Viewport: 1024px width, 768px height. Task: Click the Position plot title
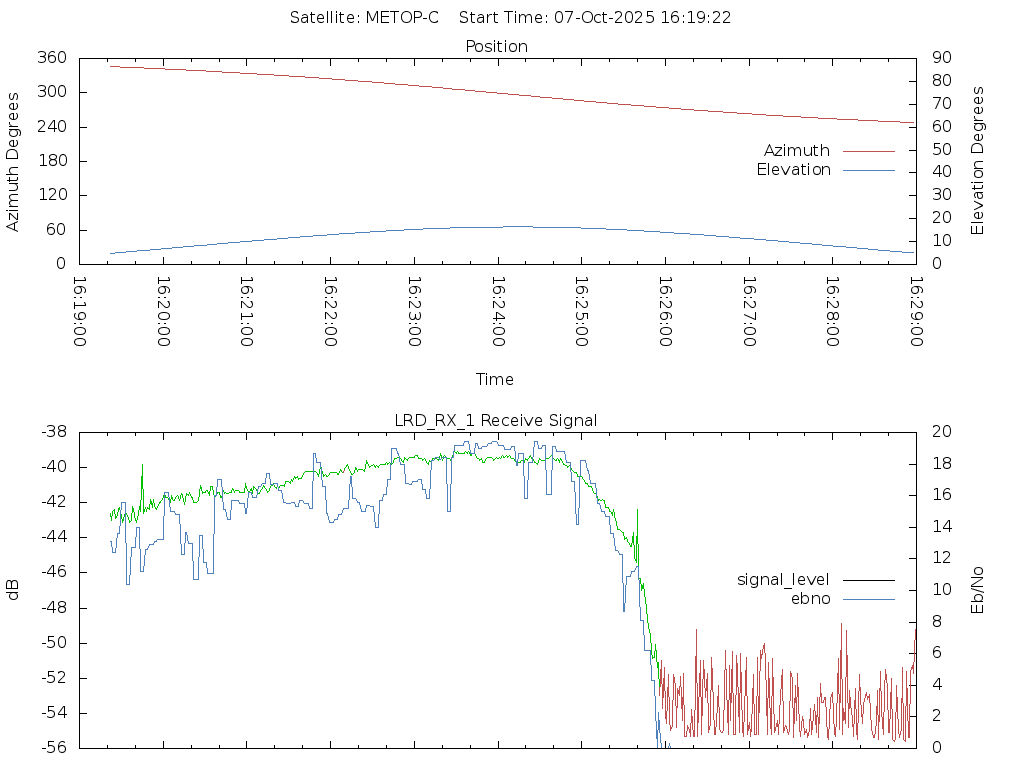coord(496,46)
